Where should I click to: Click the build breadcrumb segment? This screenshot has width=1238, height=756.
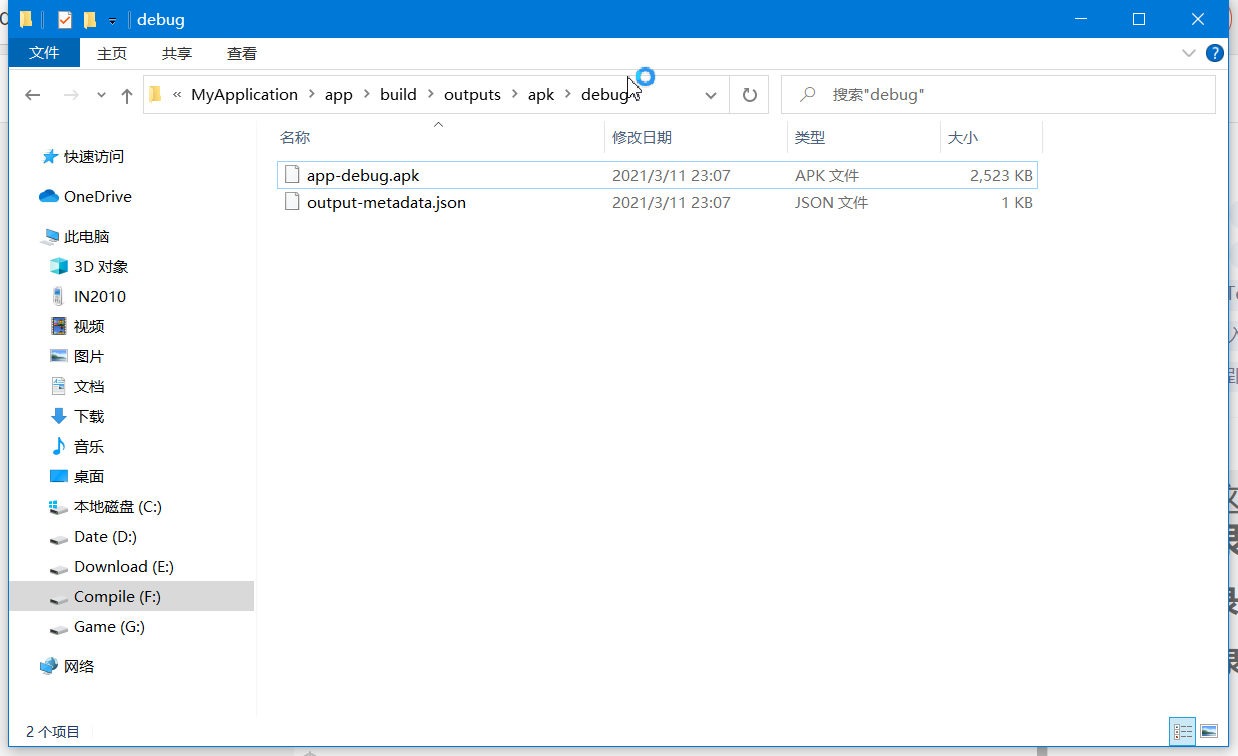tap(398, 95)
